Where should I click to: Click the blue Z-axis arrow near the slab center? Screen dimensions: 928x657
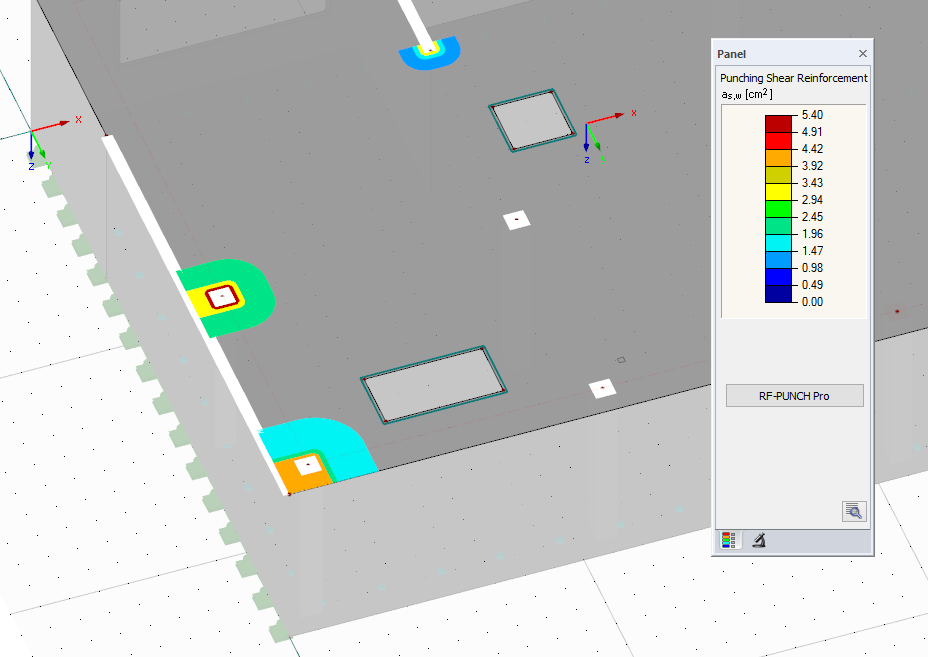click(586, 150)
